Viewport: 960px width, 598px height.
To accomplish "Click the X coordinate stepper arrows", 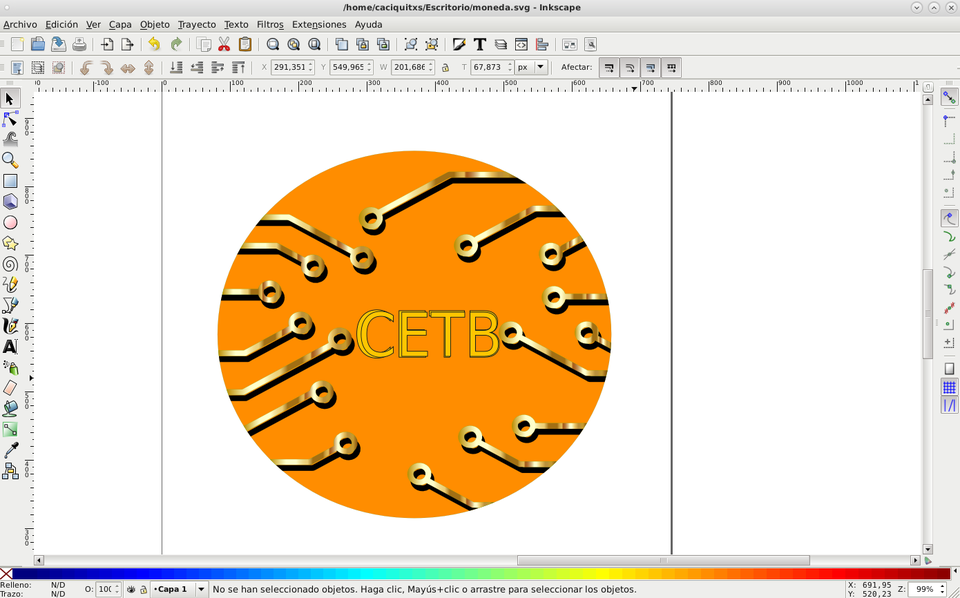I will point(311,67).
